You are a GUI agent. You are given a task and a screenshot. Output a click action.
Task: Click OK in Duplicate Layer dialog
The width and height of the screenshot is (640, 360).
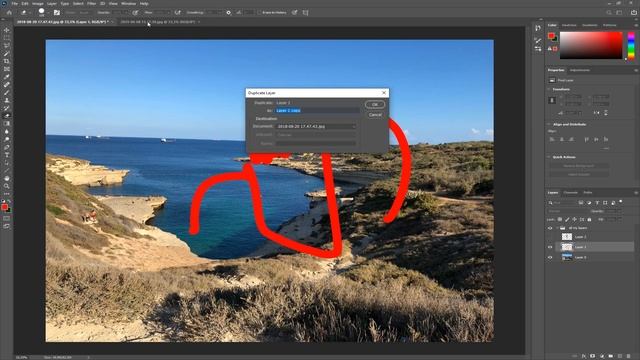375,104
